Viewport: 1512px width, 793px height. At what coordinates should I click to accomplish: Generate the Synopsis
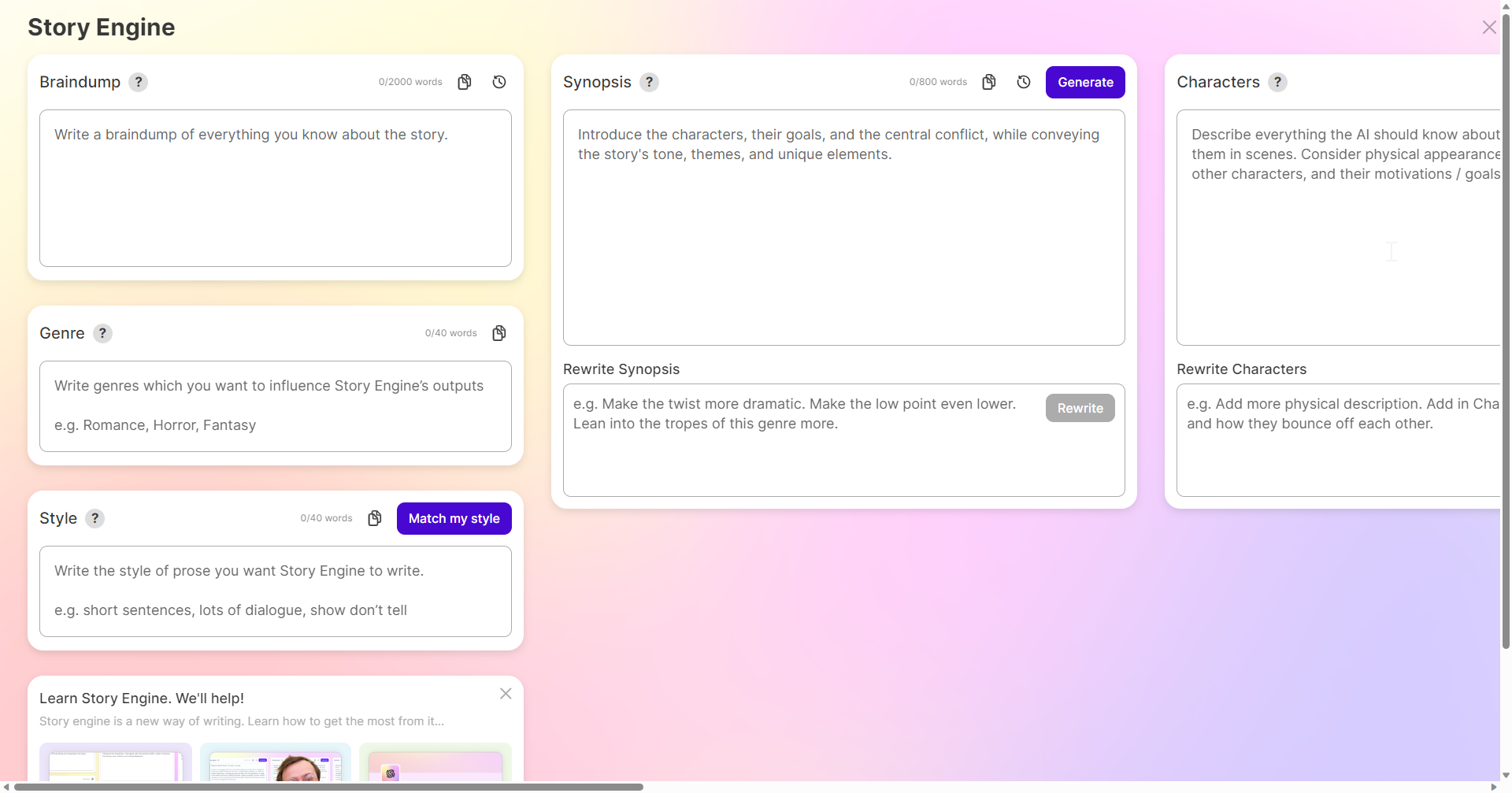pos(1085,82)
